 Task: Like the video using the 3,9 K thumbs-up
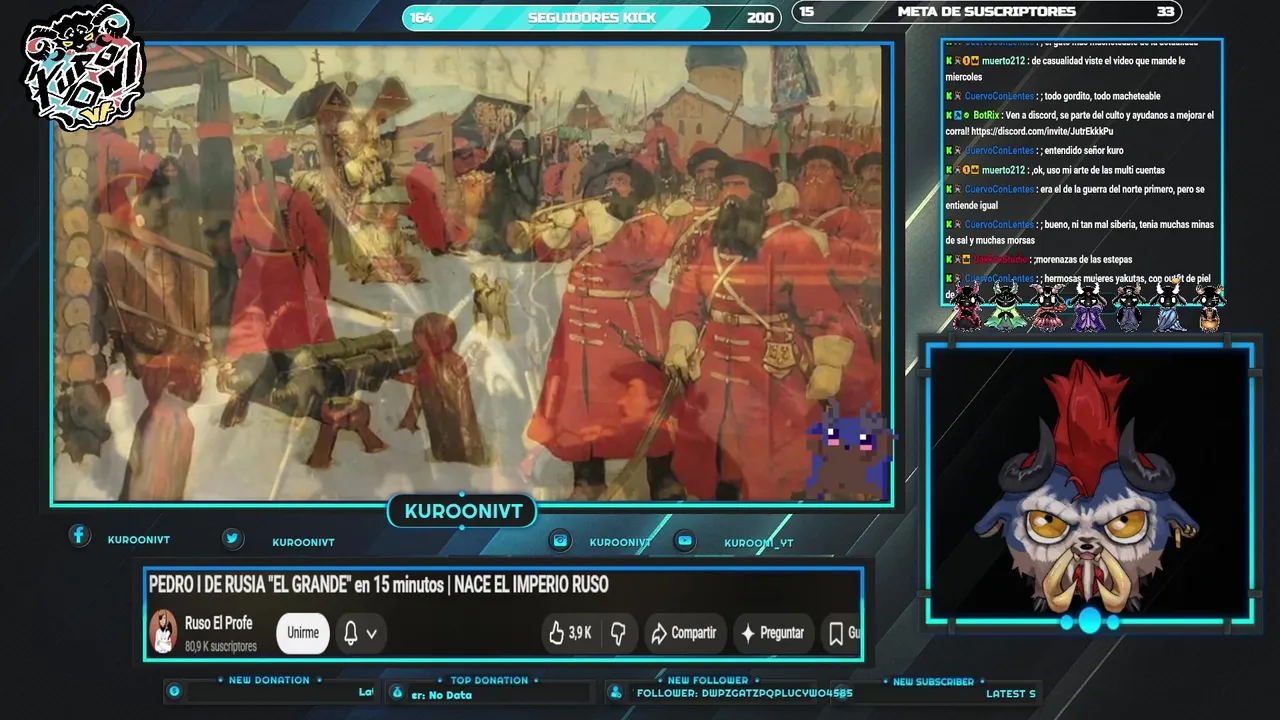tap(569, 633)
